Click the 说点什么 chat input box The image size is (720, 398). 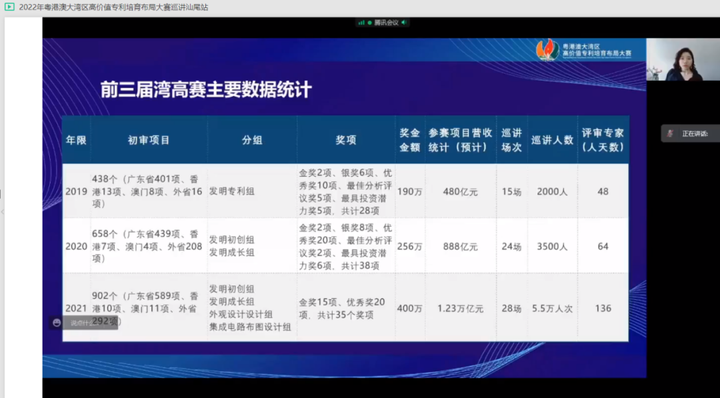tap(84, 323)
